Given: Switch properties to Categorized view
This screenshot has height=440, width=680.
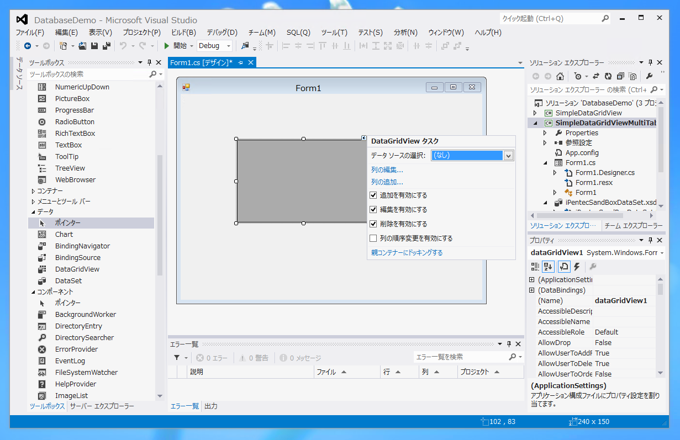Looking at the screenshot, I should tap(535, 267).
